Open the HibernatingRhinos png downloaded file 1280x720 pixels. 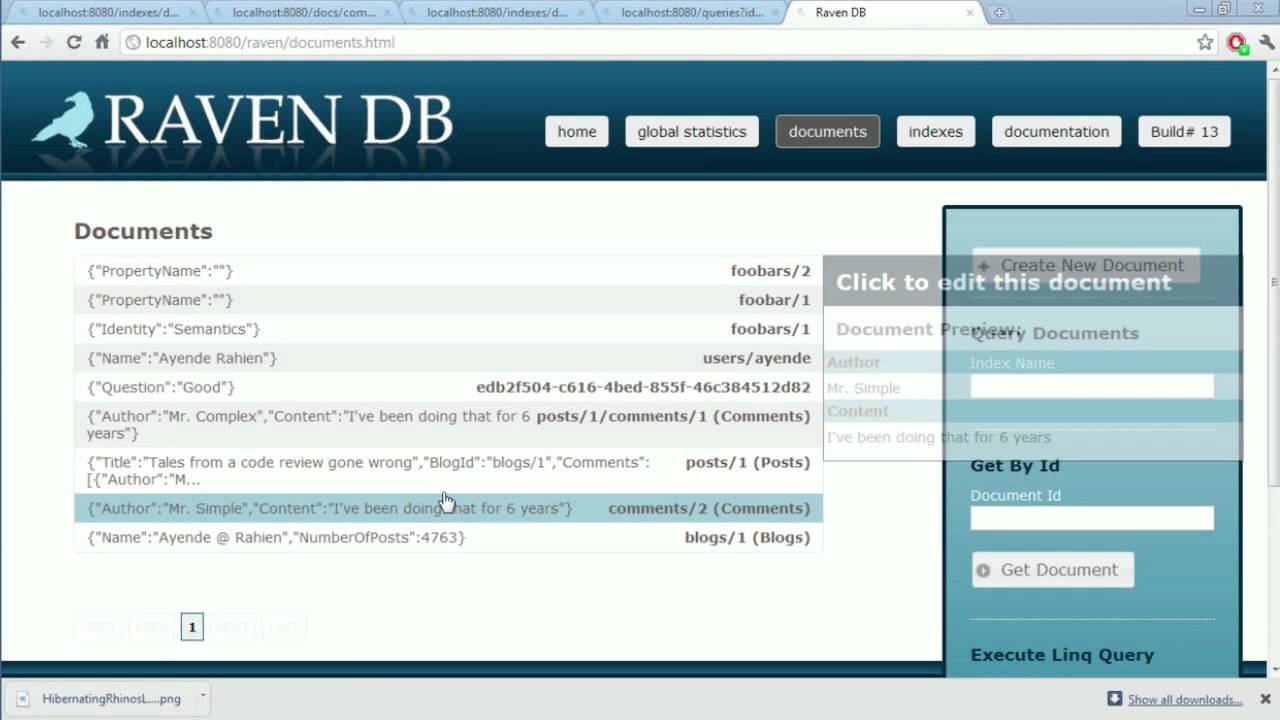pos(100,699)
